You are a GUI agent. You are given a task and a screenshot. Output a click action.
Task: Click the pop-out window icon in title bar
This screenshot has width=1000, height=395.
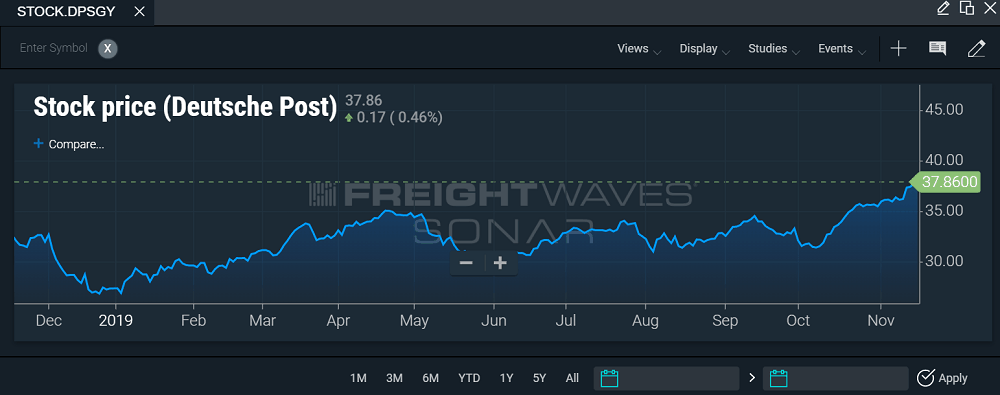pos(967,8)
